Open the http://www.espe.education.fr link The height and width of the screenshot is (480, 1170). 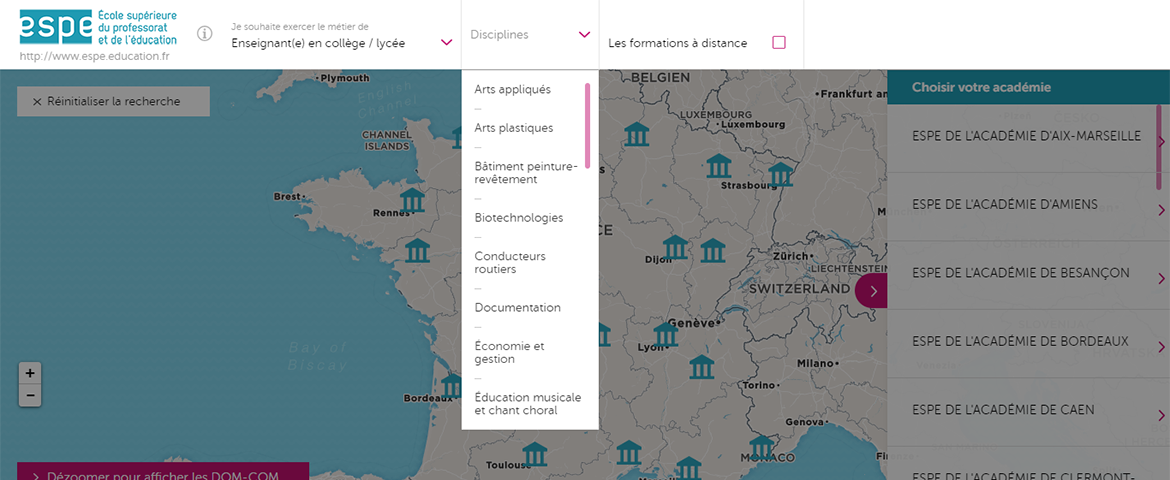(x=94, y=56)
